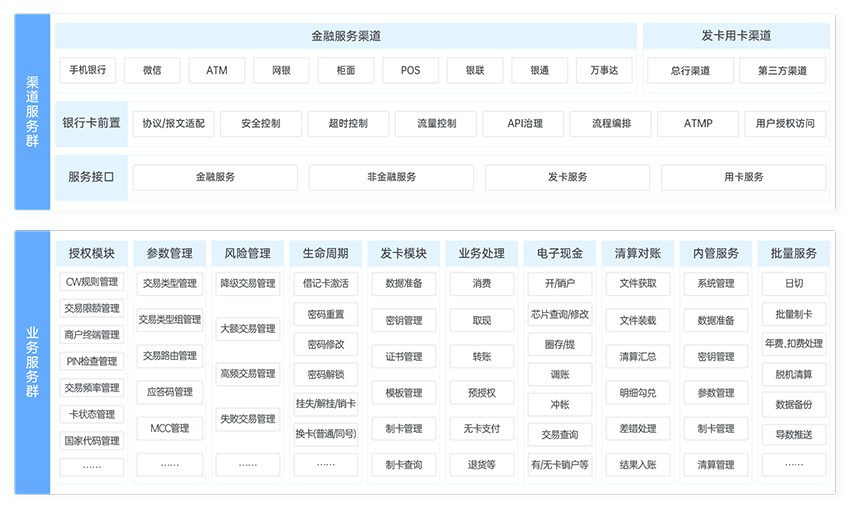Select the 发卡服务 interface box
This screenshot has height=511, width=850.
pyautogui.click(x=568, y=177)
